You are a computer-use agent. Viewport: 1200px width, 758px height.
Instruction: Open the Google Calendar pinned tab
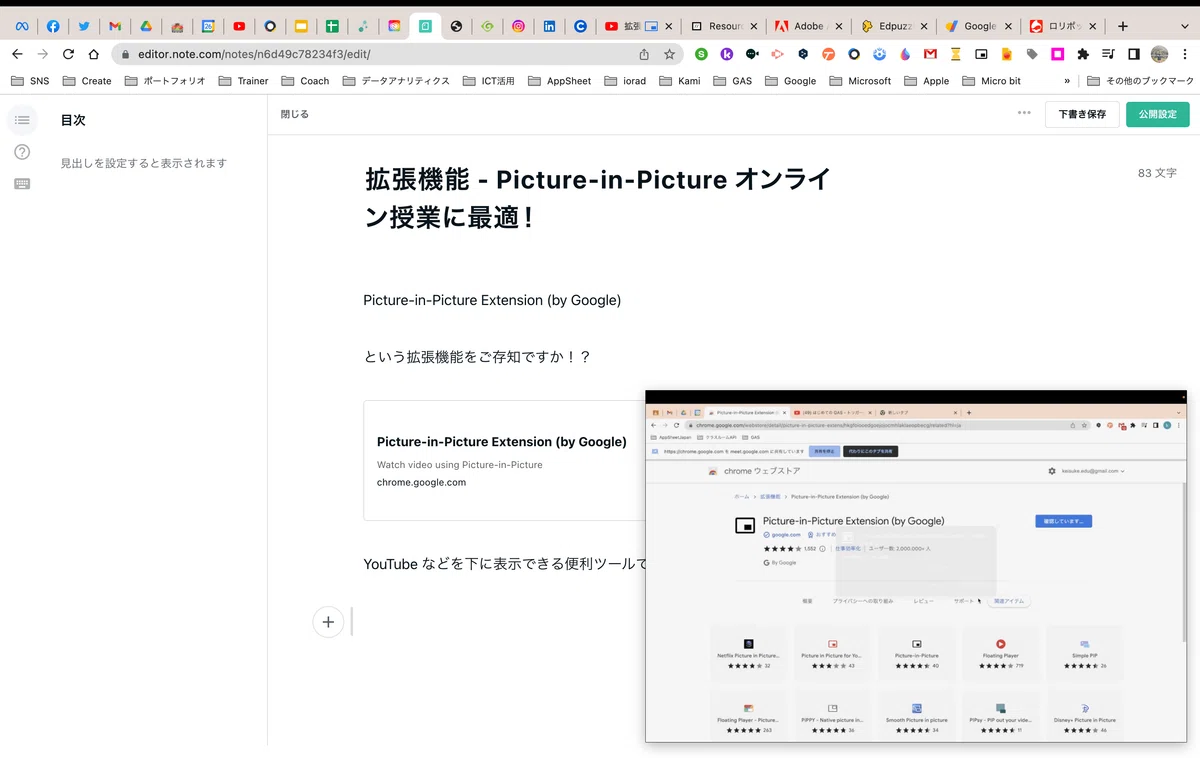click(x=208, y=26)
